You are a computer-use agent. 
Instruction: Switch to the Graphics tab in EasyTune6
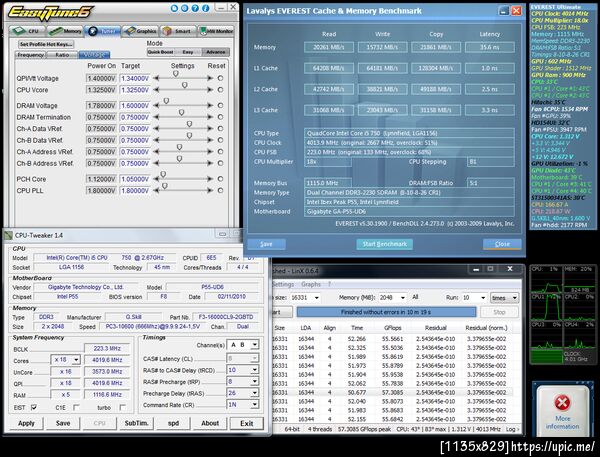(x=140, y=31)
